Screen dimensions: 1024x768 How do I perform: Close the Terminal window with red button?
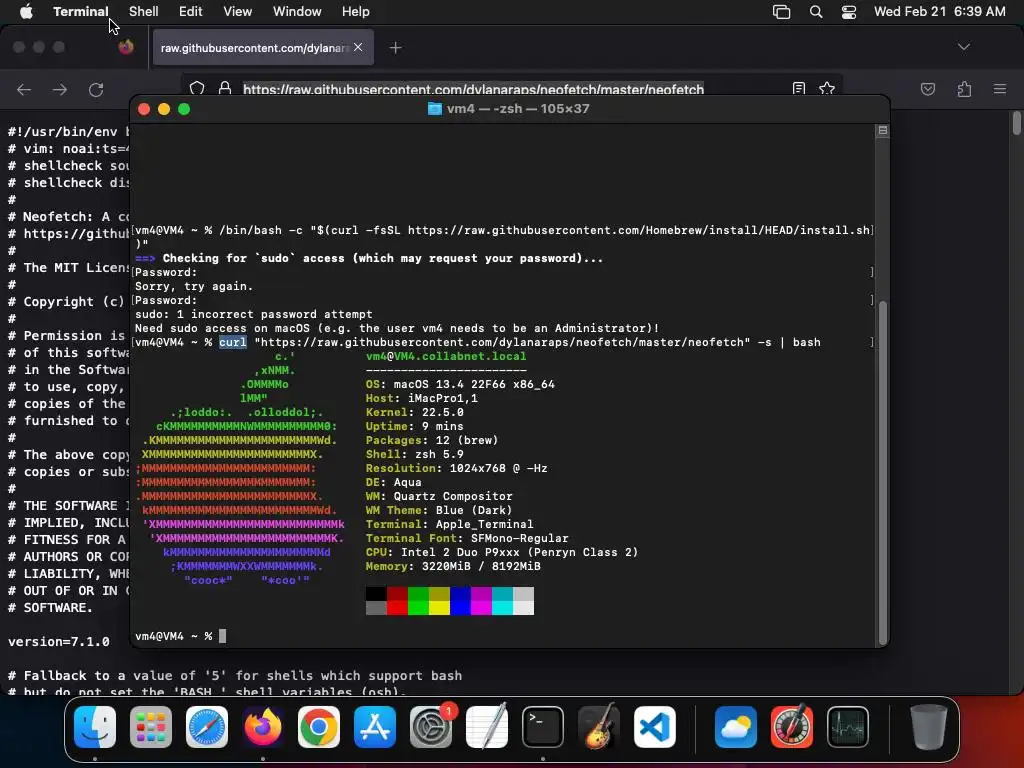[x=144, y=109]
